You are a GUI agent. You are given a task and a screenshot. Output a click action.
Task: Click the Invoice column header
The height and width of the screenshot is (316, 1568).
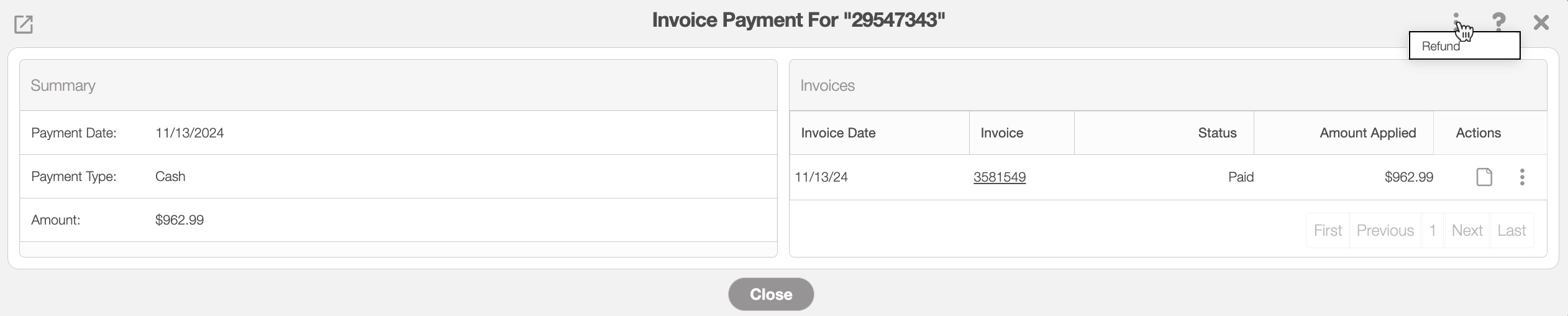(1001, 133)
